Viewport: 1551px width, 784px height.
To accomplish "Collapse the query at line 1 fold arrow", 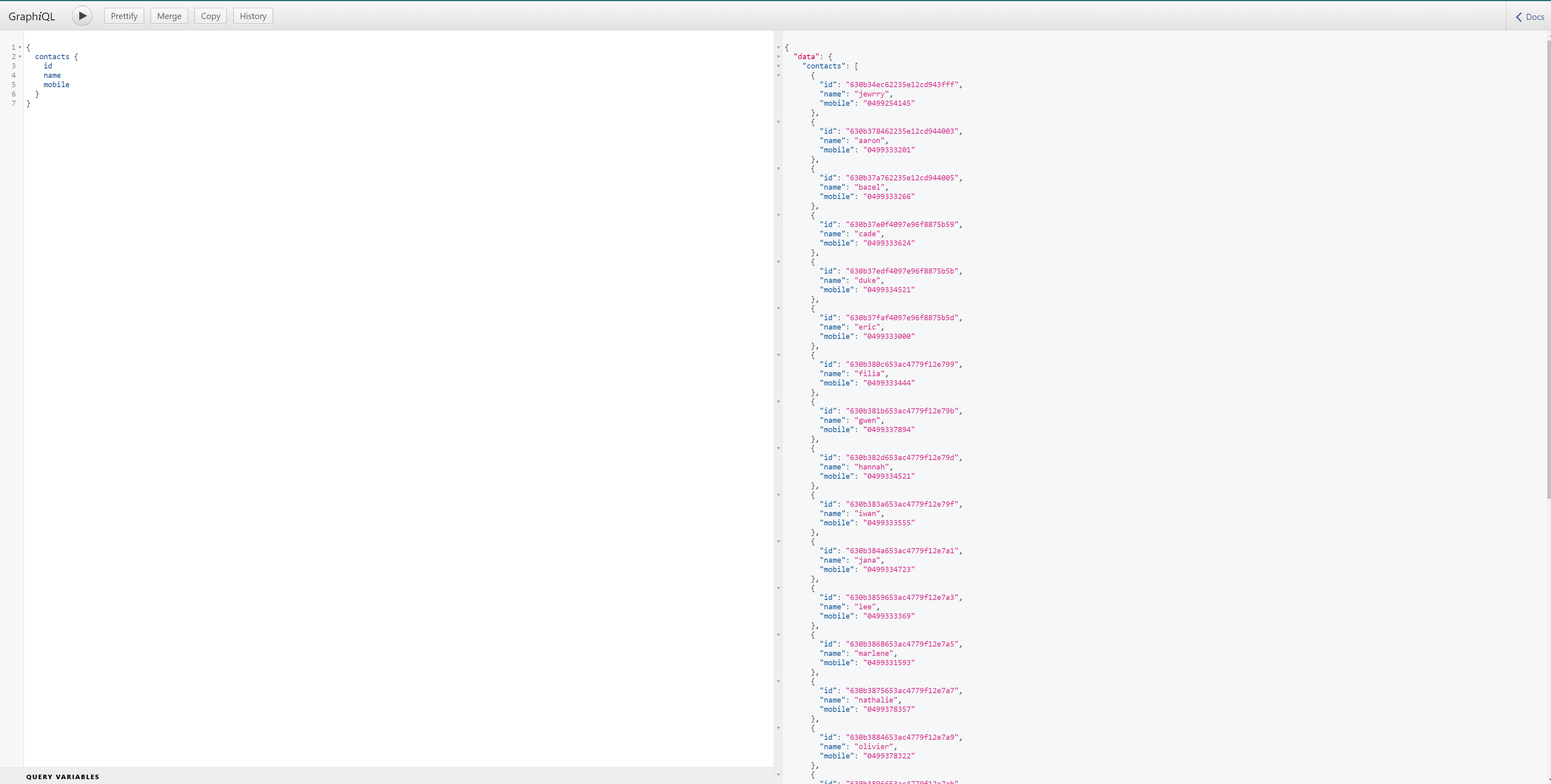I will [20, 47].
